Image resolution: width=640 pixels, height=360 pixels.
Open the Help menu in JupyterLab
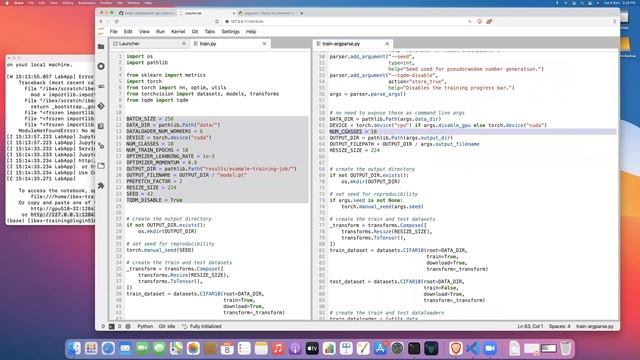251,31
